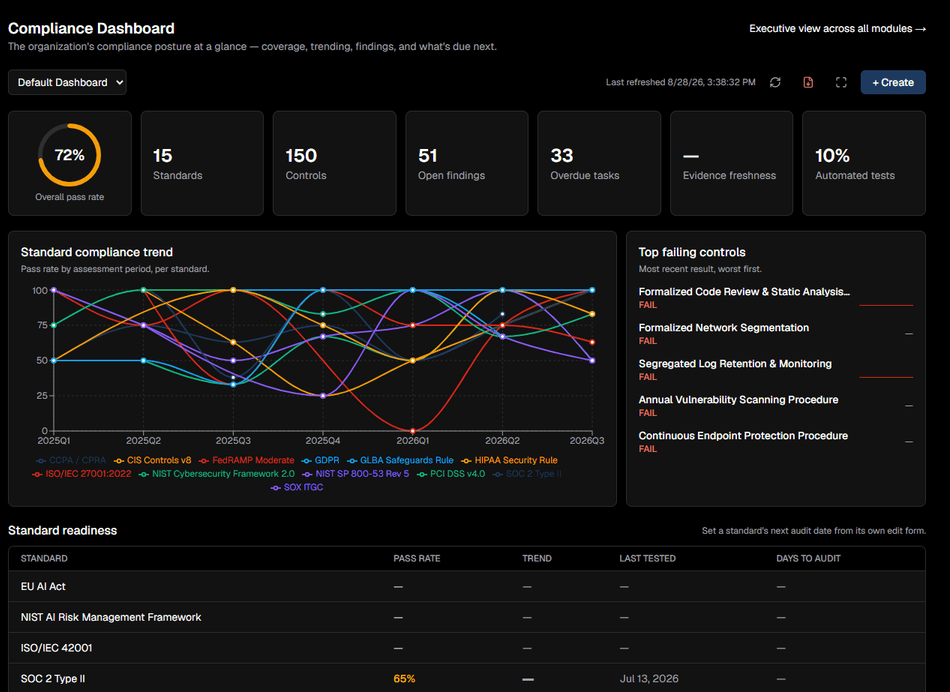Click the 65% pass rate value

coord(404,679)
